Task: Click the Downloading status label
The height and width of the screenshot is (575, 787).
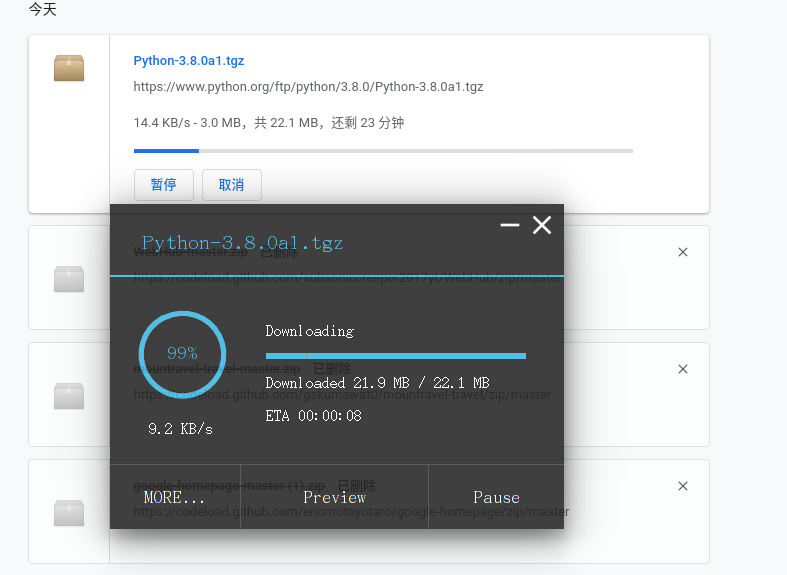Action: click(x=310, y=331)
